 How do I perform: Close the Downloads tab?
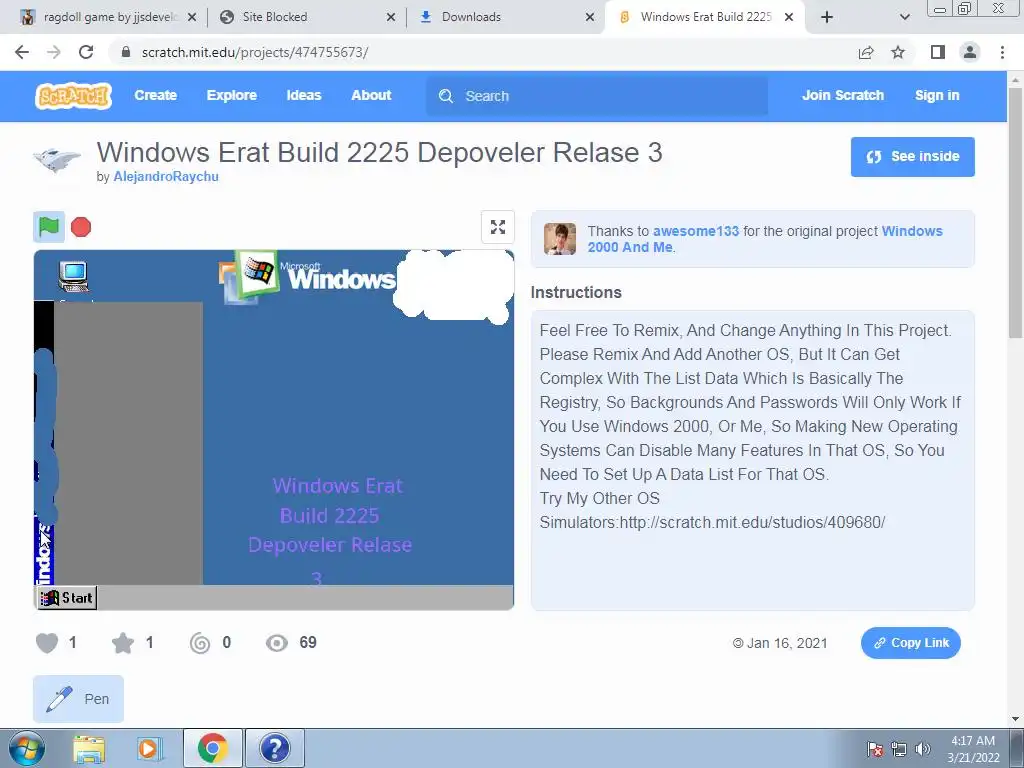590,18
